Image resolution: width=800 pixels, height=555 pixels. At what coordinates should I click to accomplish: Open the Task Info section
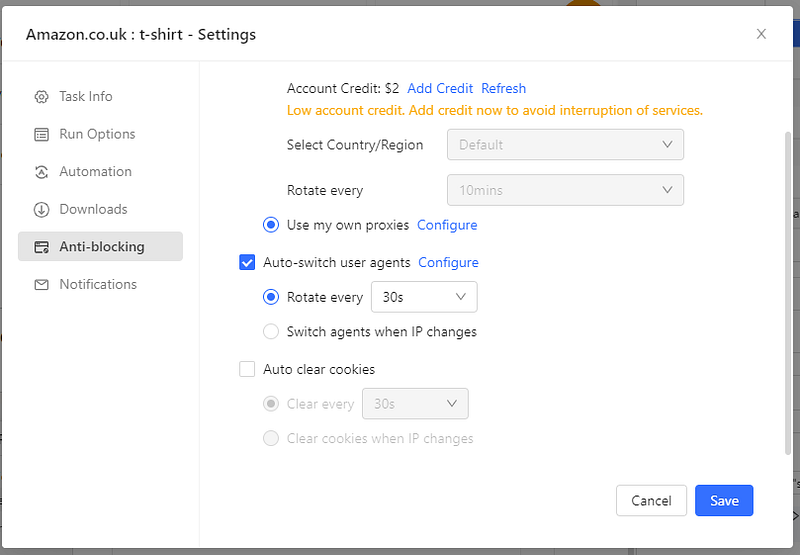point(101,96)
